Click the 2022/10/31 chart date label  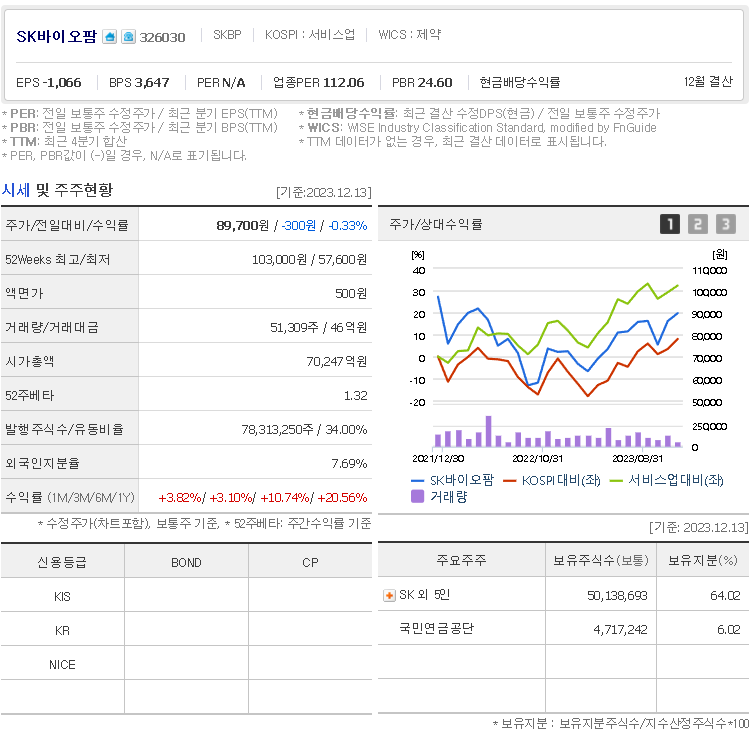[537, 459]
